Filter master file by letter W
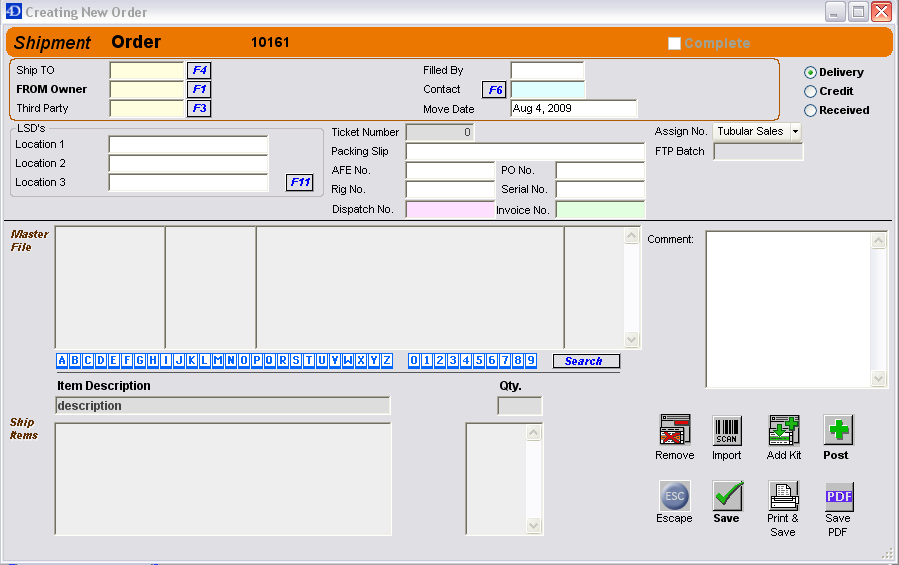This screenshot has height=565, width=899. pos(348,361)
